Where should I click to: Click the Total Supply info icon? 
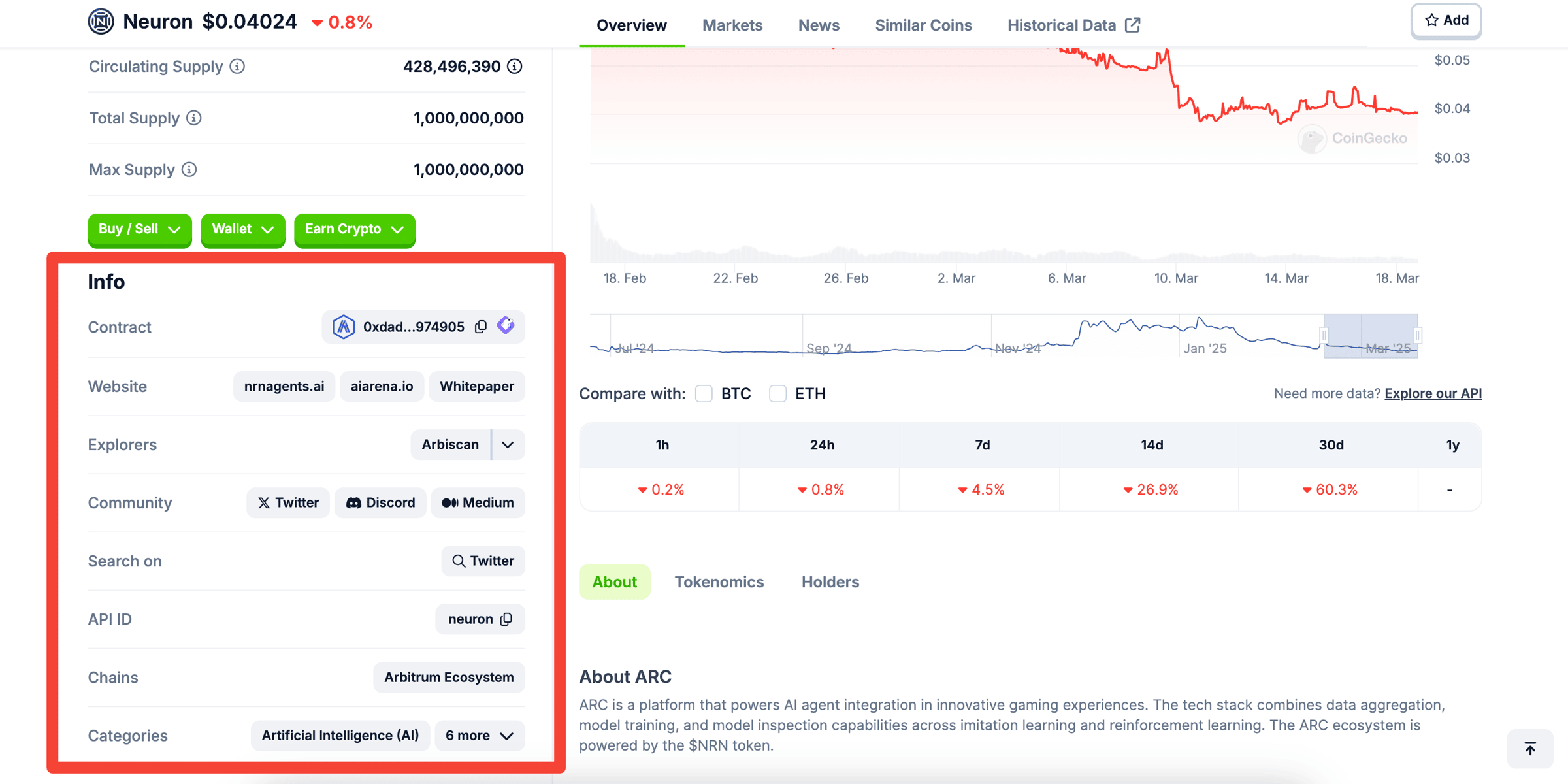[x=194, y=118]
